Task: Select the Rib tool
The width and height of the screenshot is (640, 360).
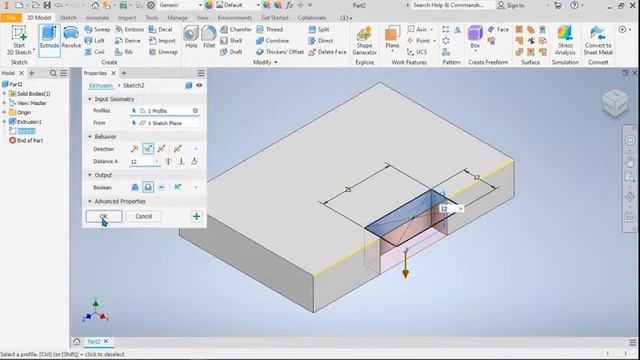Action: pyautogui.click(x=124, y=52)
